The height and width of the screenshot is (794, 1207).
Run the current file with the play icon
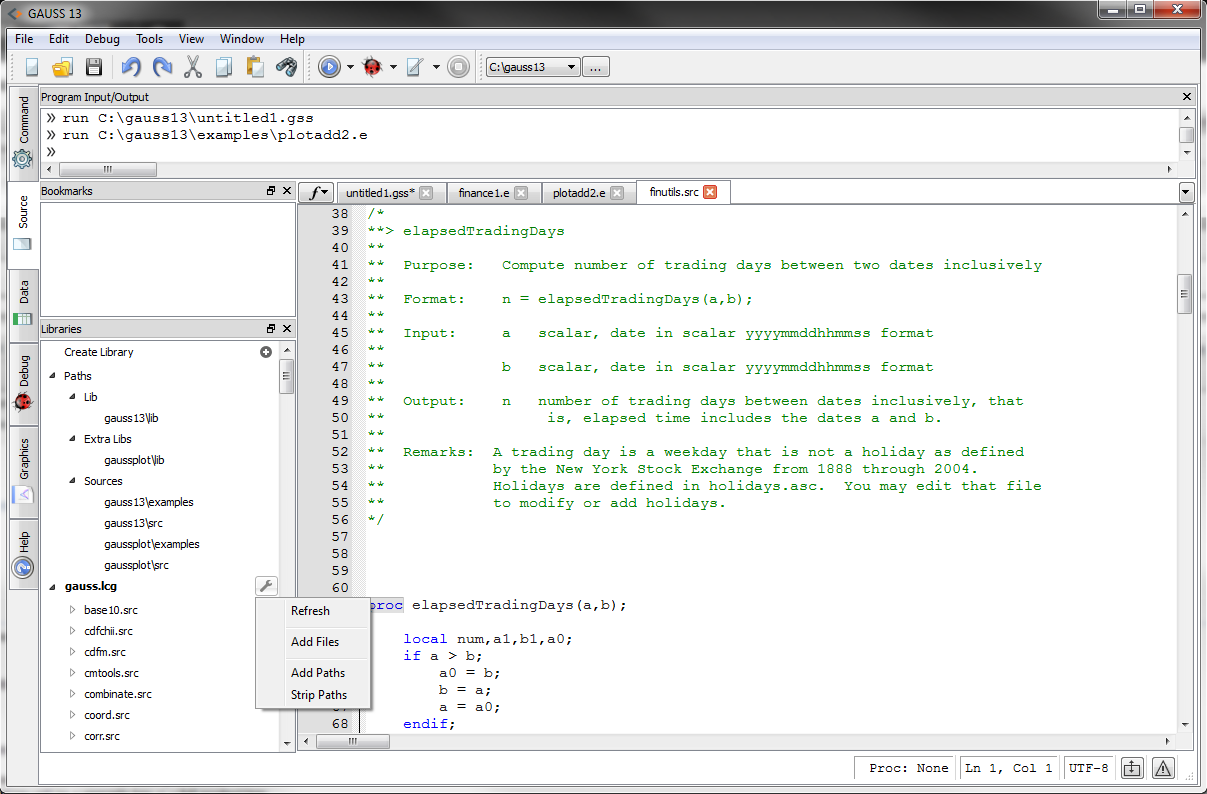(x=329, y=67)
